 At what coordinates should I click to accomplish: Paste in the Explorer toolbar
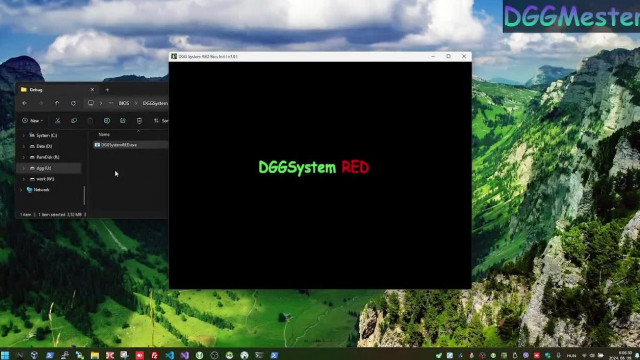tap(90, 121)
